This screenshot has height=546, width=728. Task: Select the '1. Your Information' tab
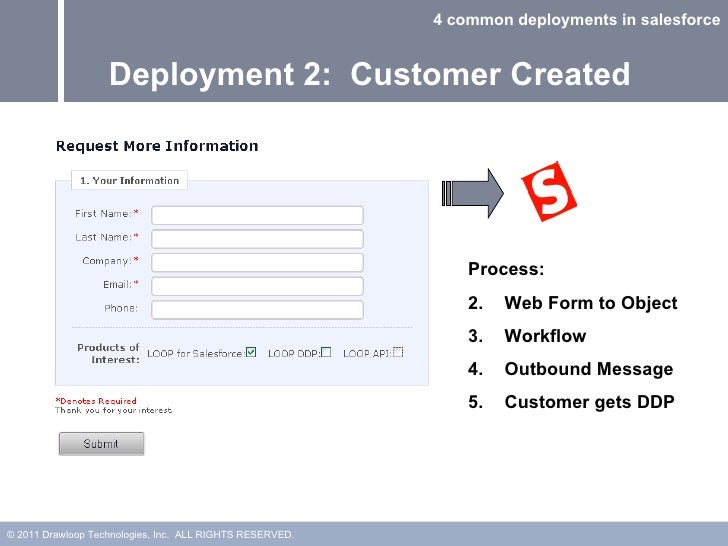129,180
